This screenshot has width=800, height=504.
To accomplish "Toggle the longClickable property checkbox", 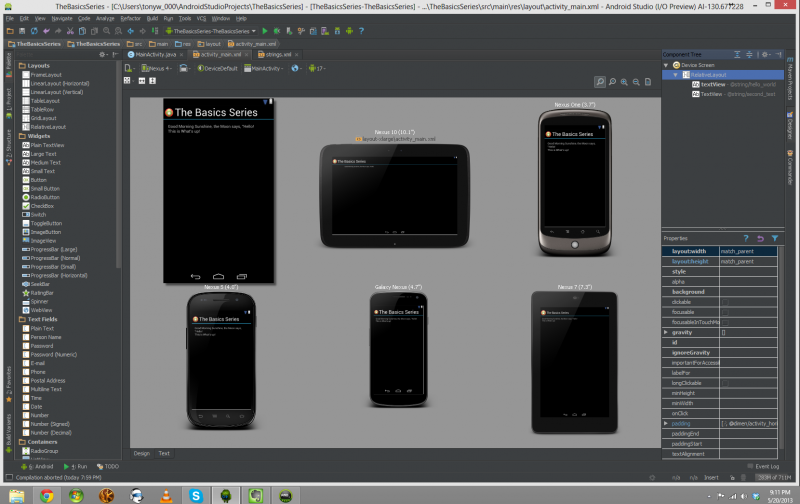I will click(725, 383).
